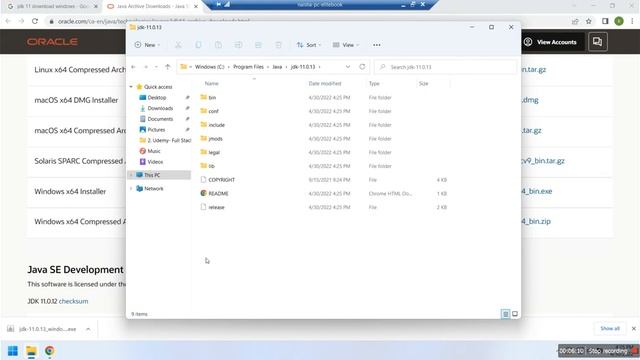The image size is (640, 360).
Task: Open Music in the navigation pane
Action: 153,151
